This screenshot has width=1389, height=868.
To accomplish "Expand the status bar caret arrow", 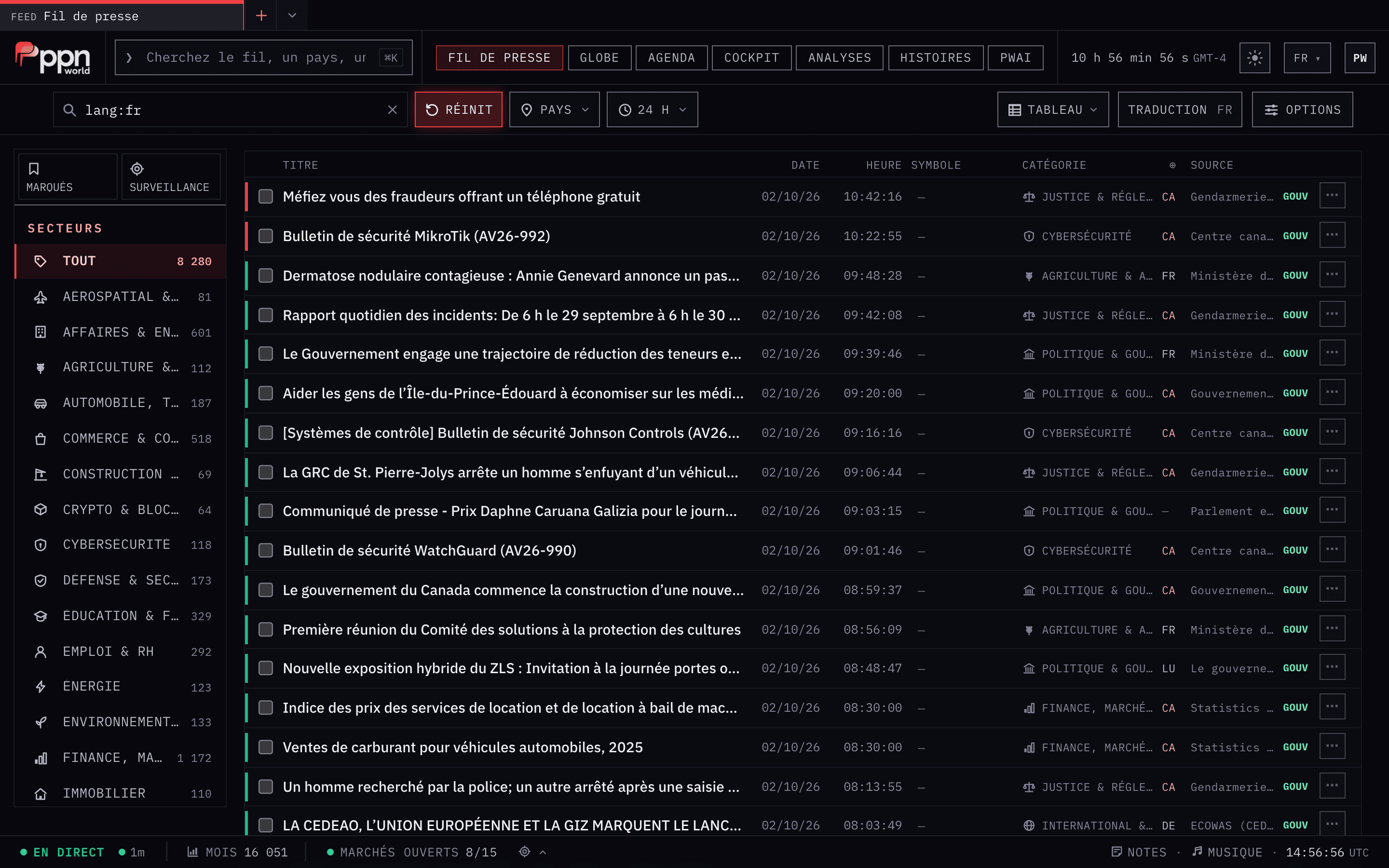I will [543, 852].
